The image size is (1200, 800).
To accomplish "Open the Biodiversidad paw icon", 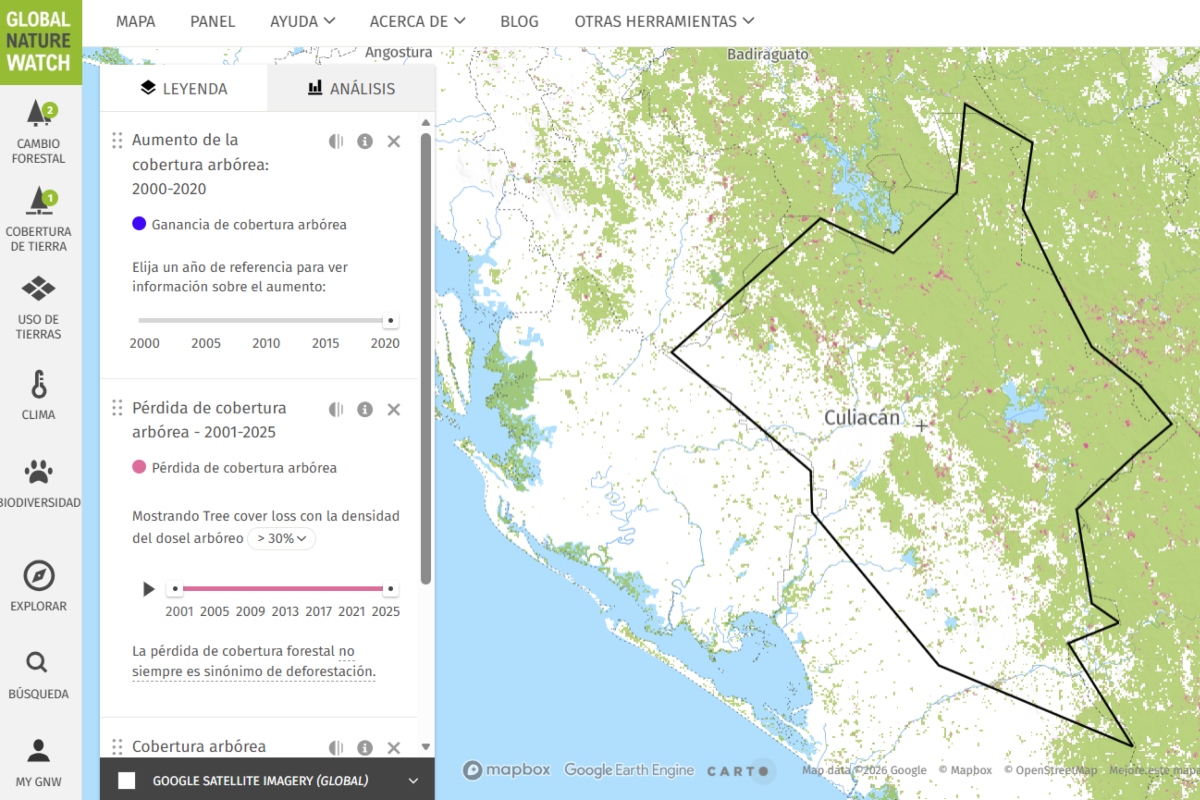I will click(x=39, y=483).
